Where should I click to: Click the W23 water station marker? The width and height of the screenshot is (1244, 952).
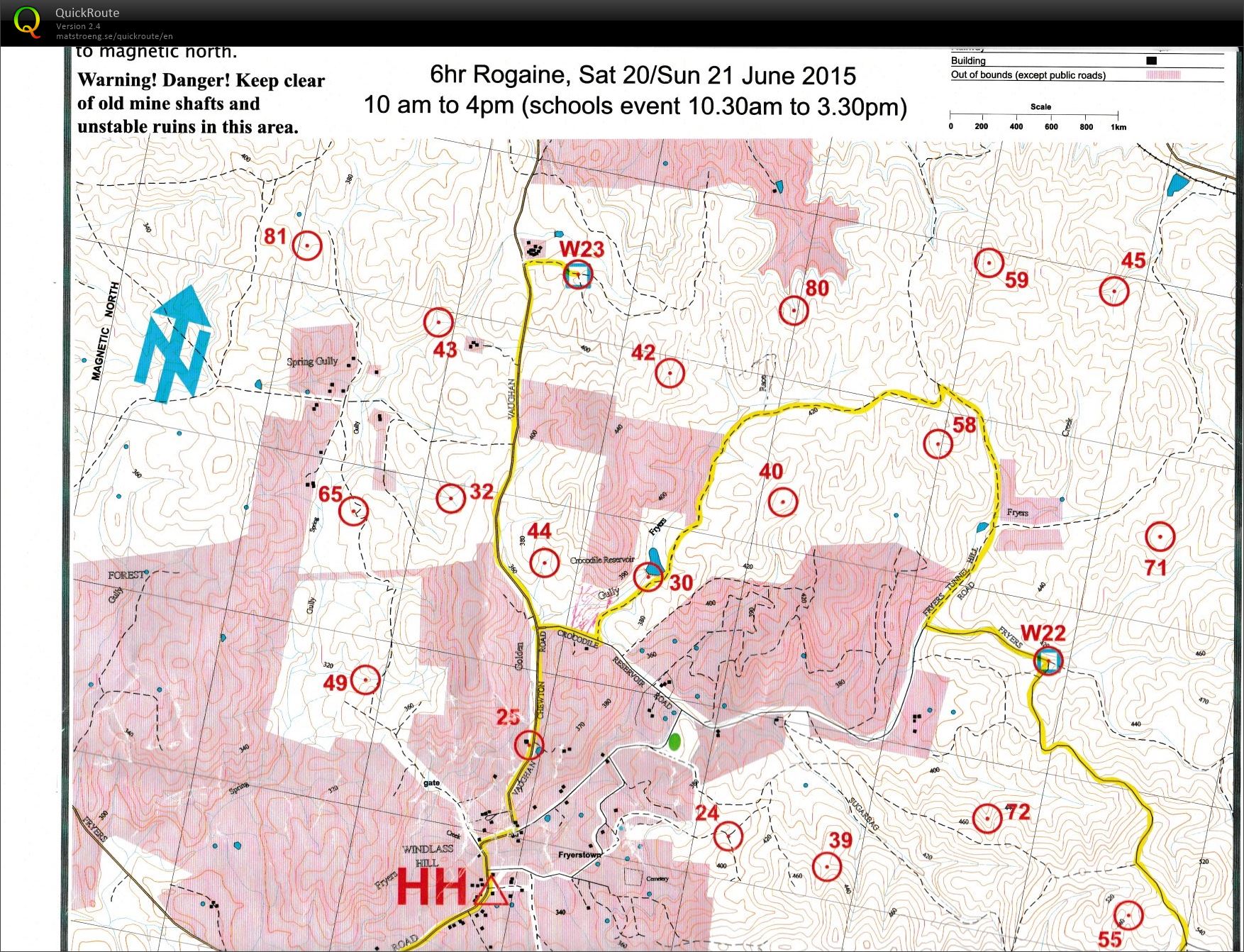pyautogui.click(x=578, y=273)
